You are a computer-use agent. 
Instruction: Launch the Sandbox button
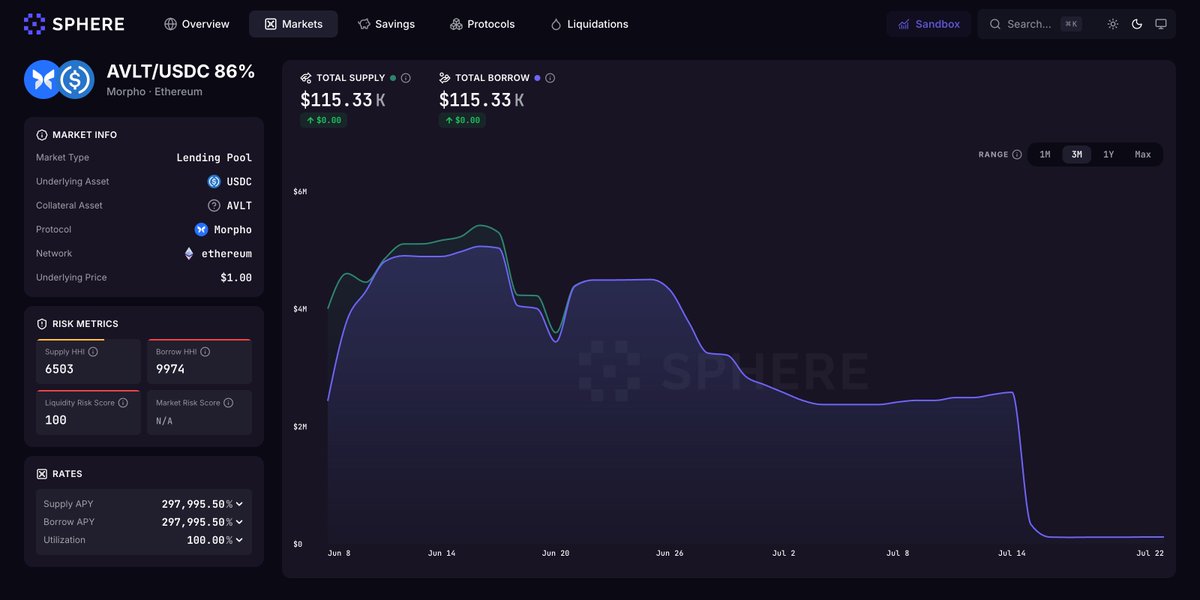pos(929,24)
